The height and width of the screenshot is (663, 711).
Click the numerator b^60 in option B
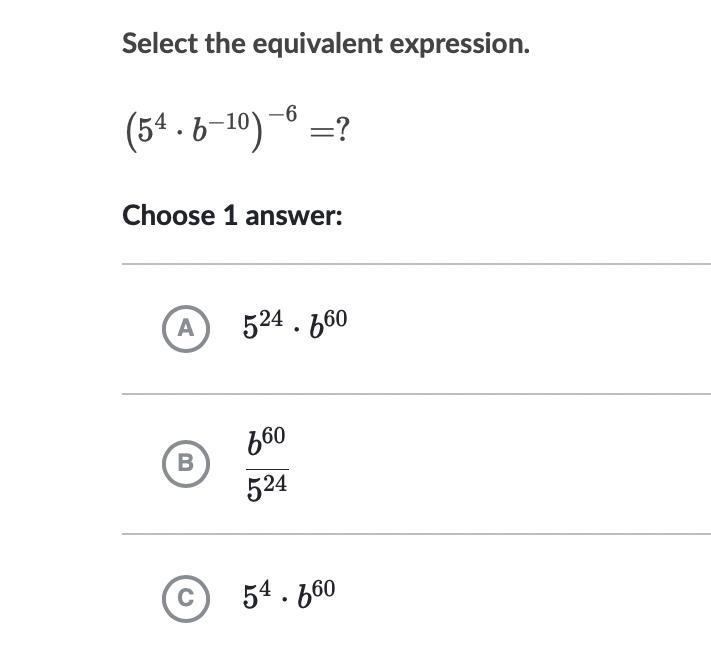coord(266,442)
